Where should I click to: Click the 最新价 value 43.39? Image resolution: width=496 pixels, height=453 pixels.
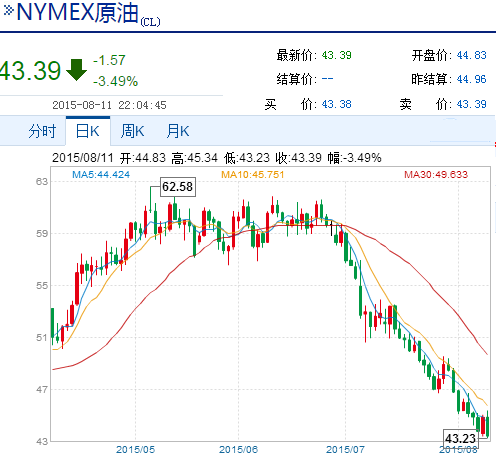336,55
